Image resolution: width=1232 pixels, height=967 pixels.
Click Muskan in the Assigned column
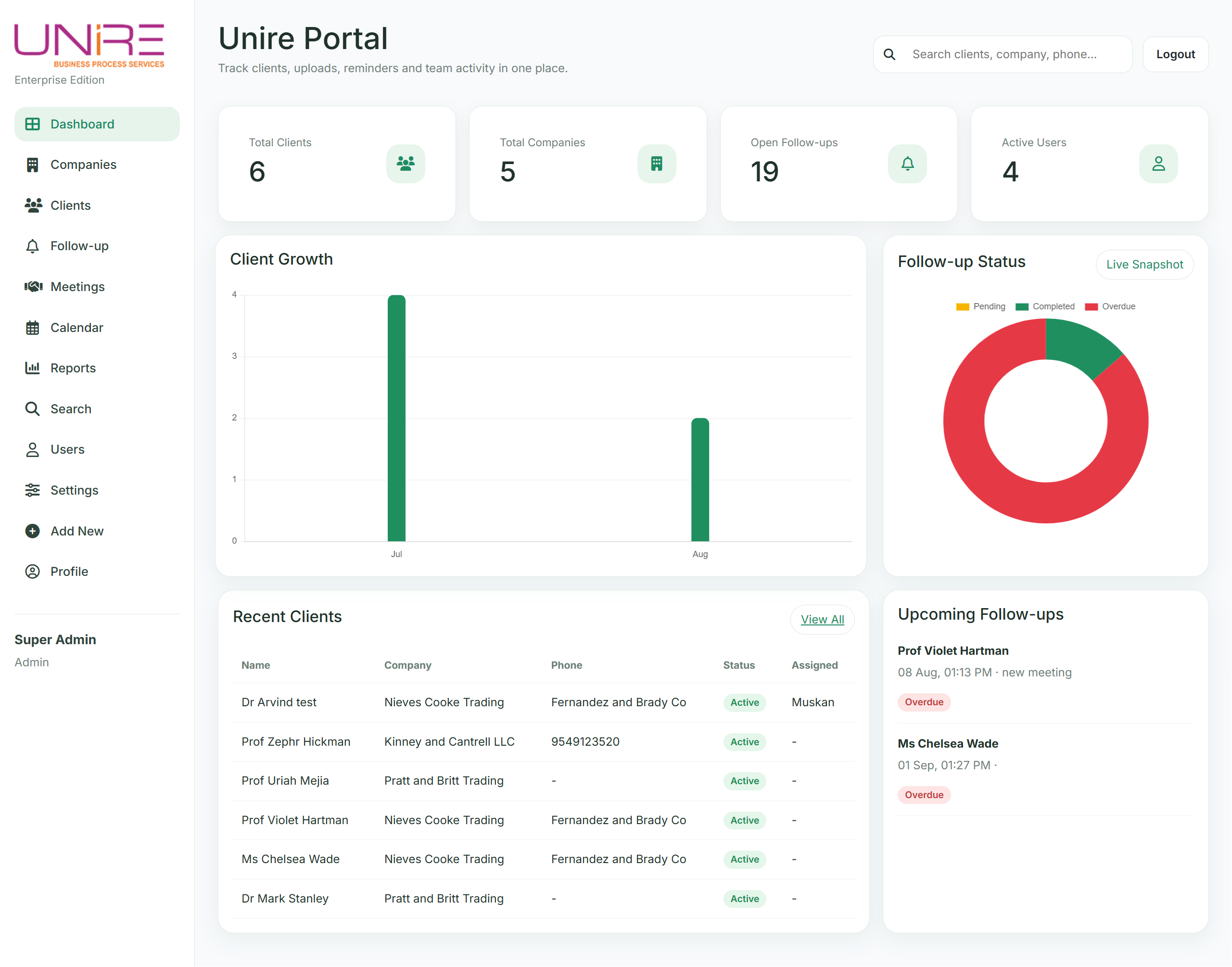click(813, 702)
